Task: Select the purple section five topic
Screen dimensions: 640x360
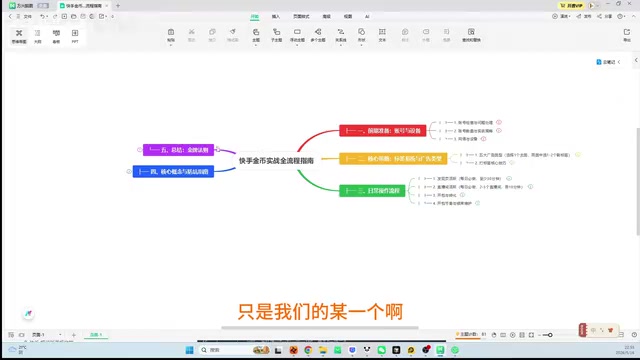Action: coord(178,150)
